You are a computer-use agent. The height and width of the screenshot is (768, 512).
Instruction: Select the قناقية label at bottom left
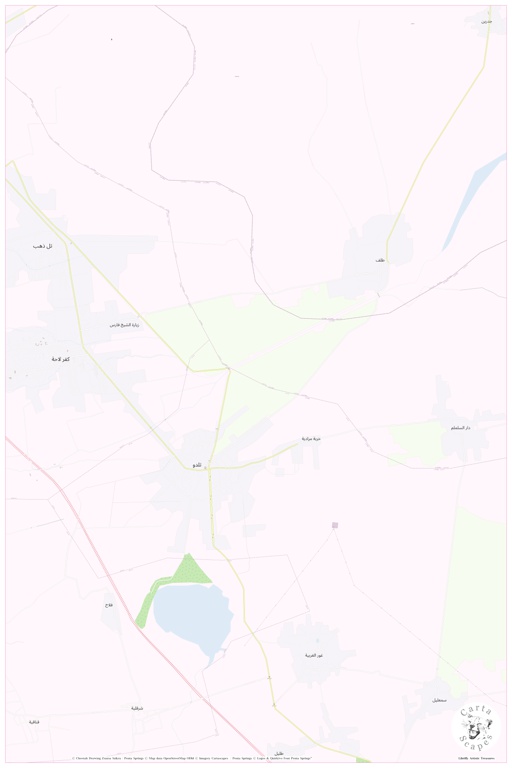[33, 722]
